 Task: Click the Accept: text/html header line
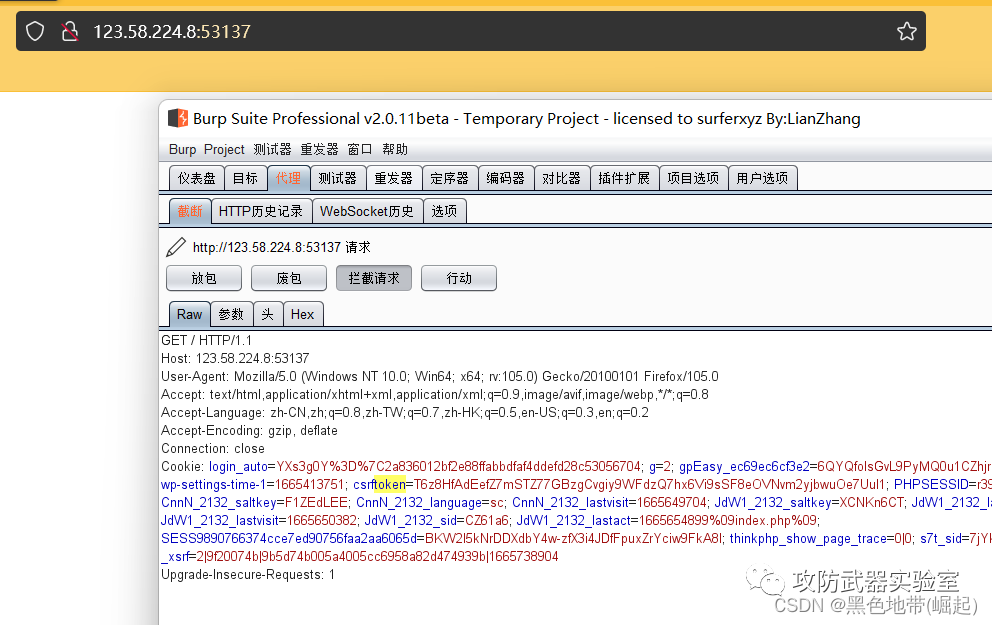435,394
